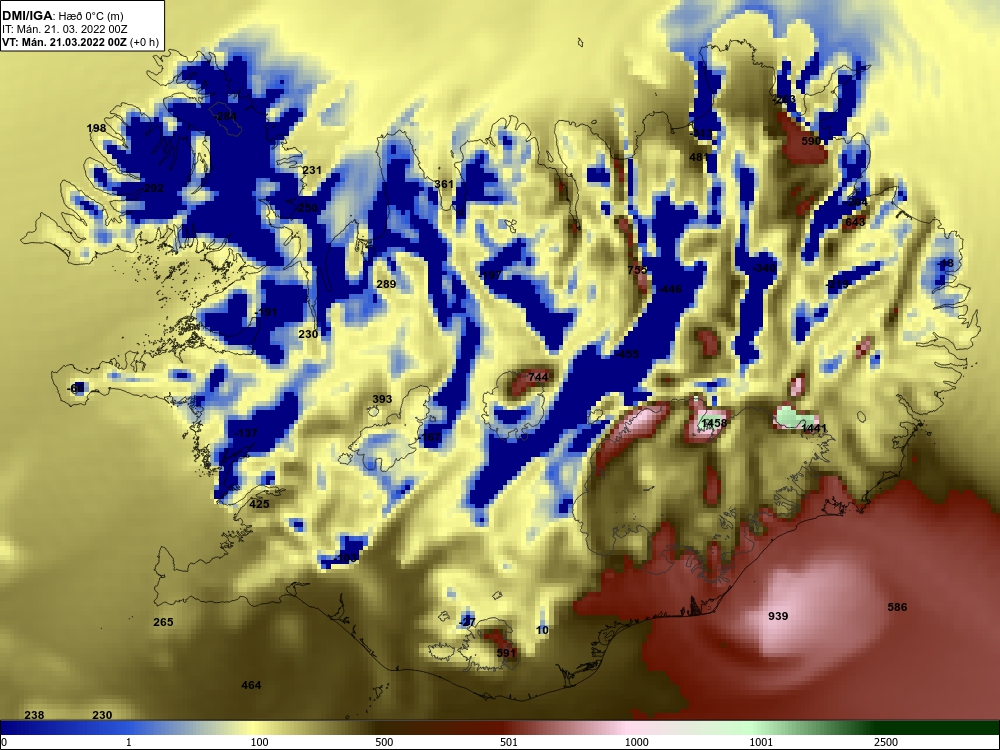Screen dimensions: 1000x750
Task: Pick the pale yellow band of the color legend
Action: (x=255, y=728)
